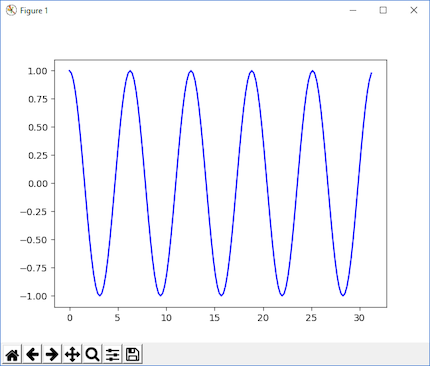Click the 0.00 y-axis tick label
Image resolution: width=430 pixels, height=366 pixels.
click(38, 184)
